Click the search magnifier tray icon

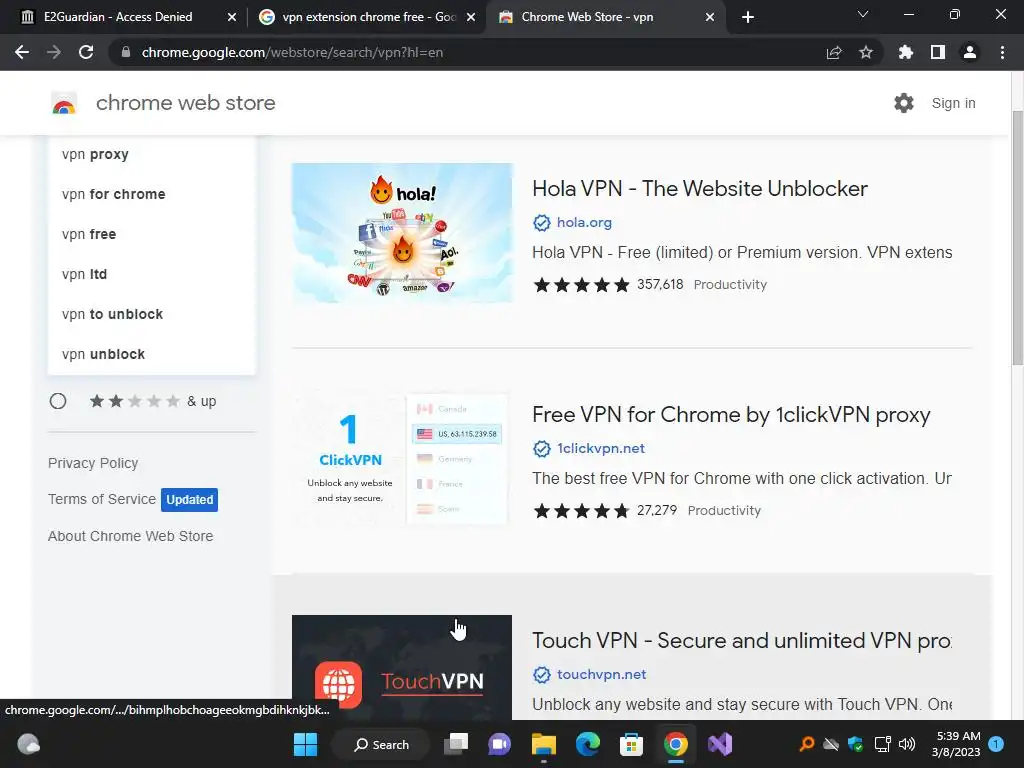coord(807,744)
